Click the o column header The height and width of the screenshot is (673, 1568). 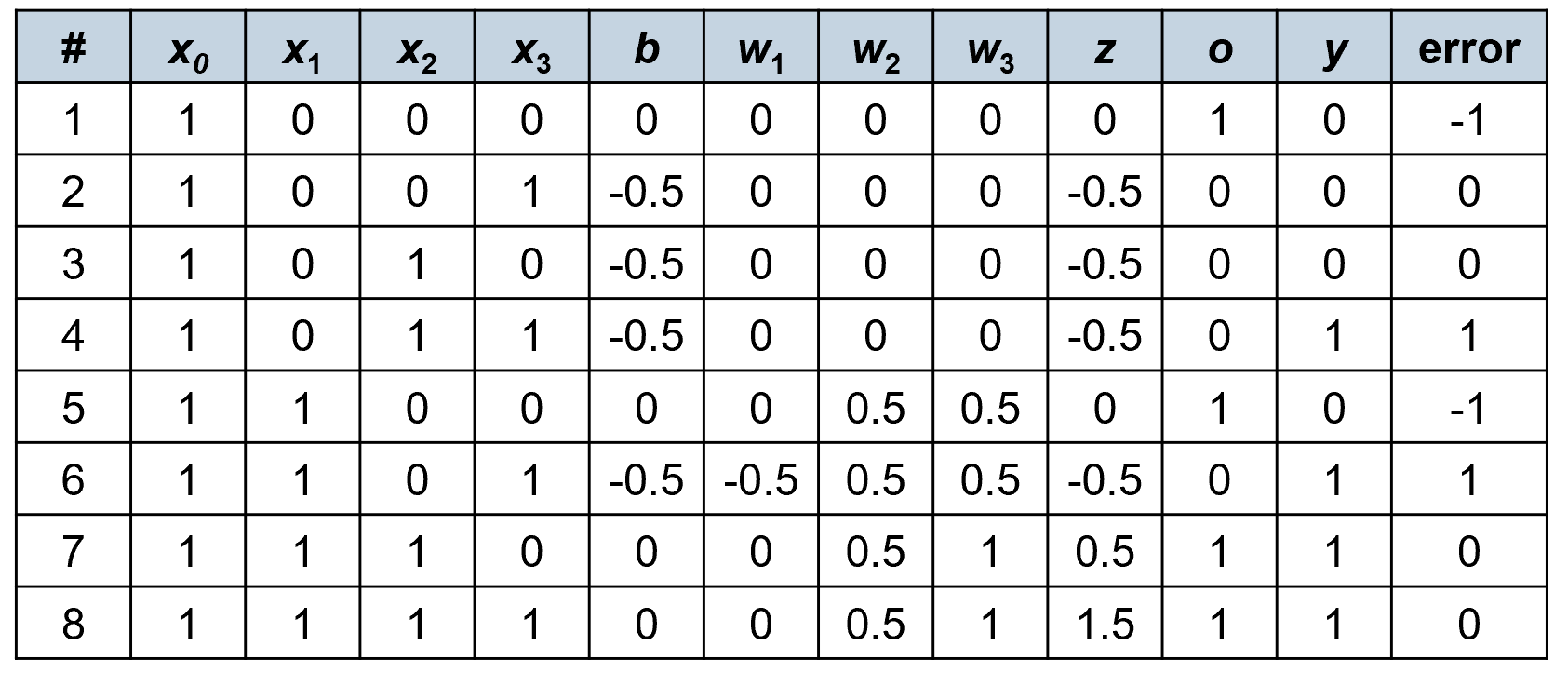click(1219, 50)
